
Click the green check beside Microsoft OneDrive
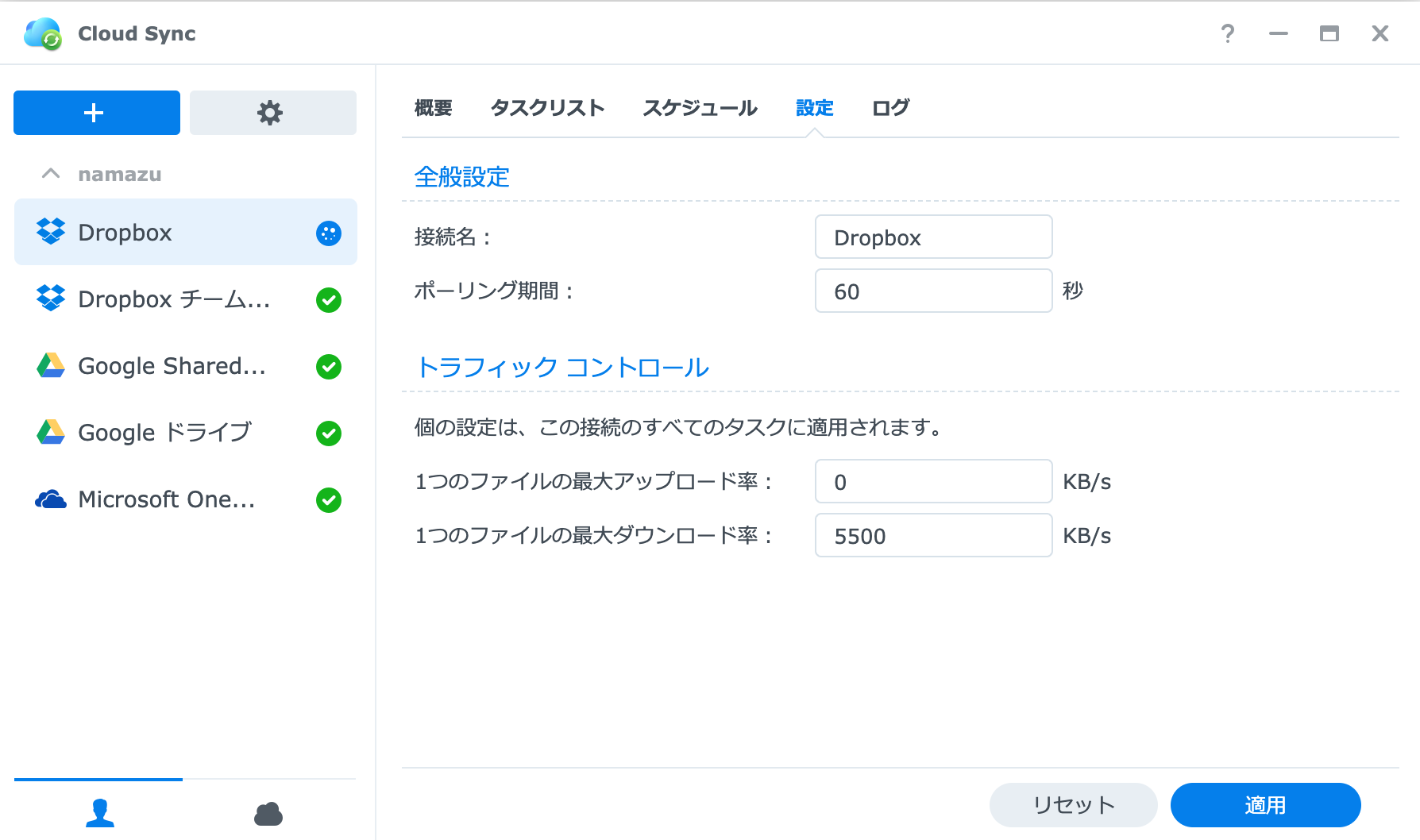click(x=328, y=500)
